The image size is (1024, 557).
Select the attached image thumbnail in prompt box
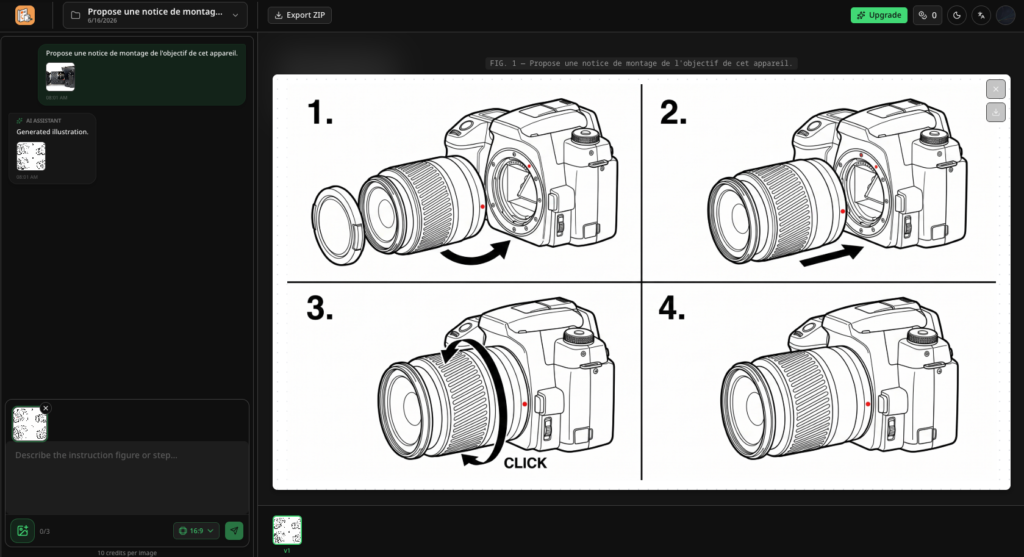(29, 424)
